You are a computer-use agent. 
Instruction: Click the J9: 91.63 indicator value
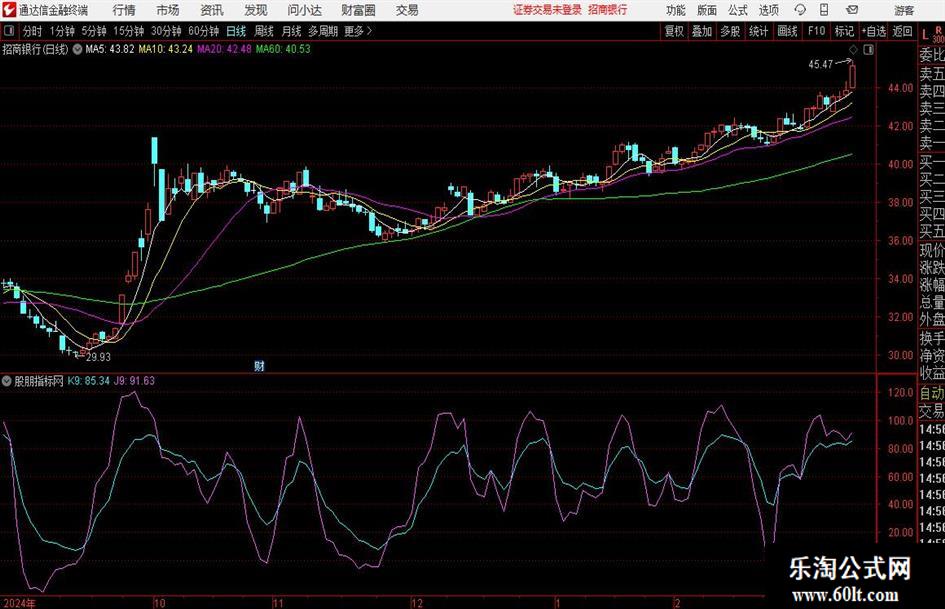click(134, 381)
